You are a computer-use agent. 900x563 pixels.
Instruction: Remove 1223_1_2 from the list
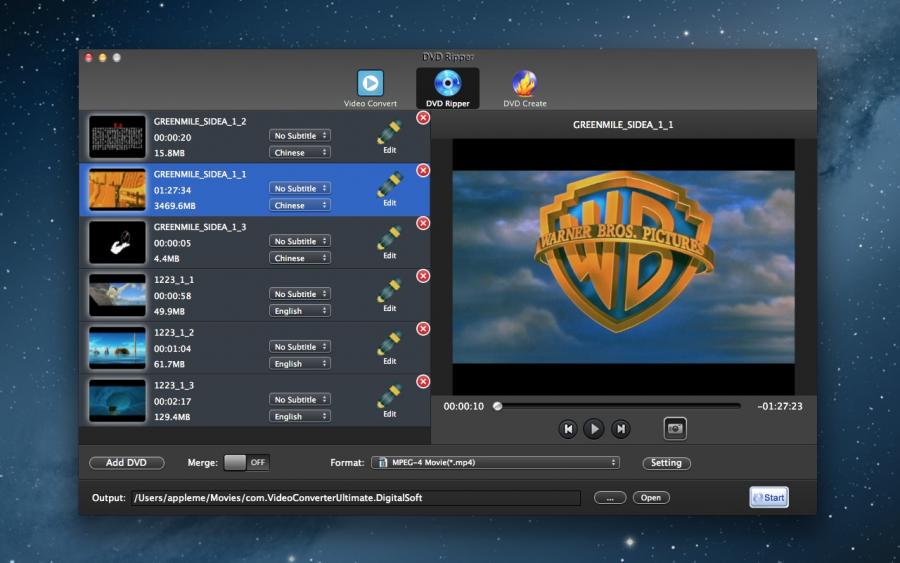(423, 329)
